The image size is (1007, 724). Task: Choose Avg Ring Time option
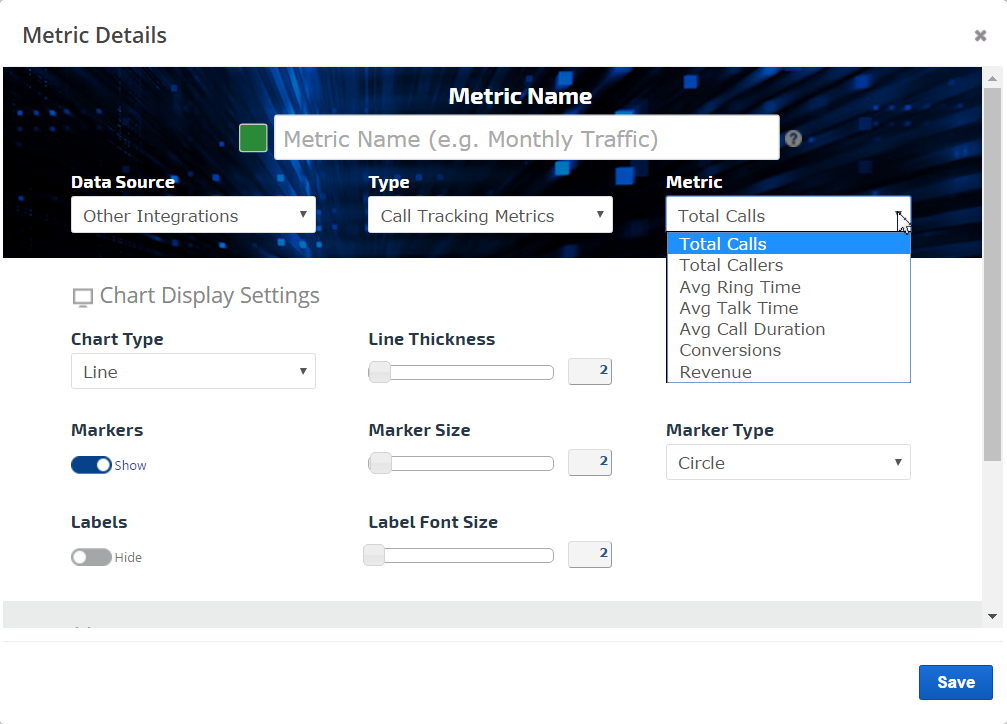point(789,287)
